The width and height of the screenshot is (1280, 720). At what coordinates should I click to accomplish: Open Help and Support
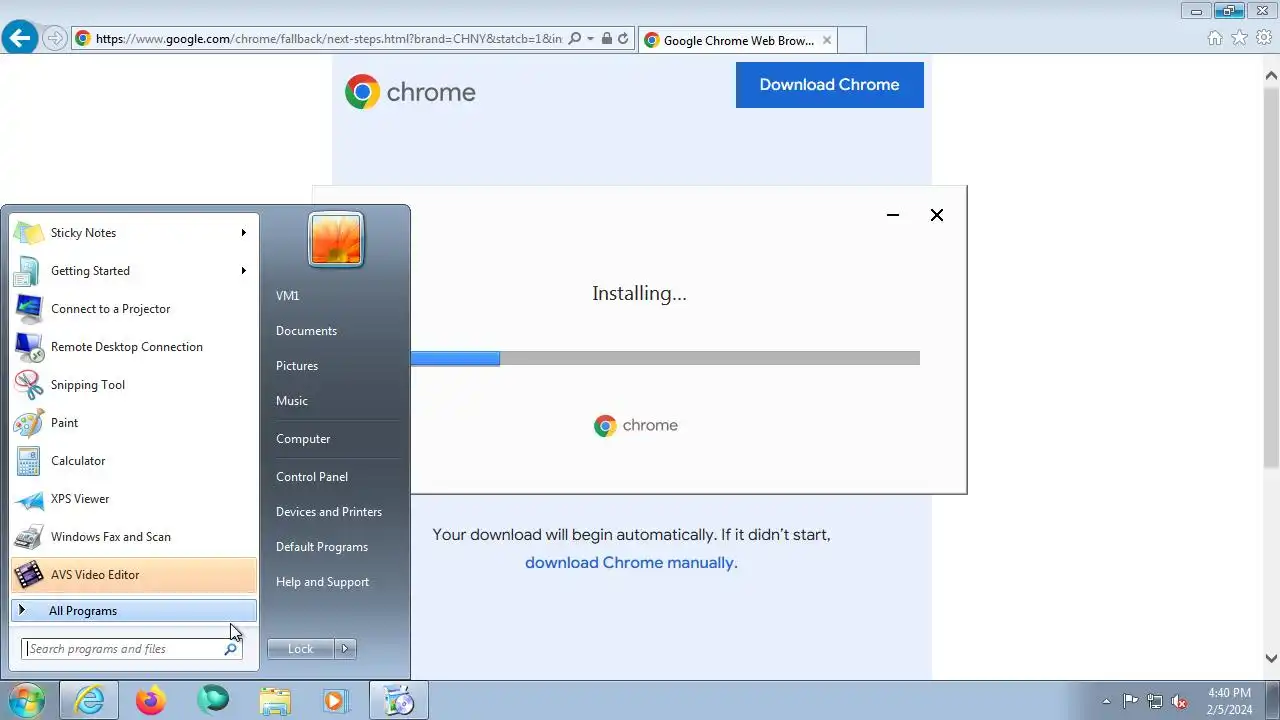point(322,582)
